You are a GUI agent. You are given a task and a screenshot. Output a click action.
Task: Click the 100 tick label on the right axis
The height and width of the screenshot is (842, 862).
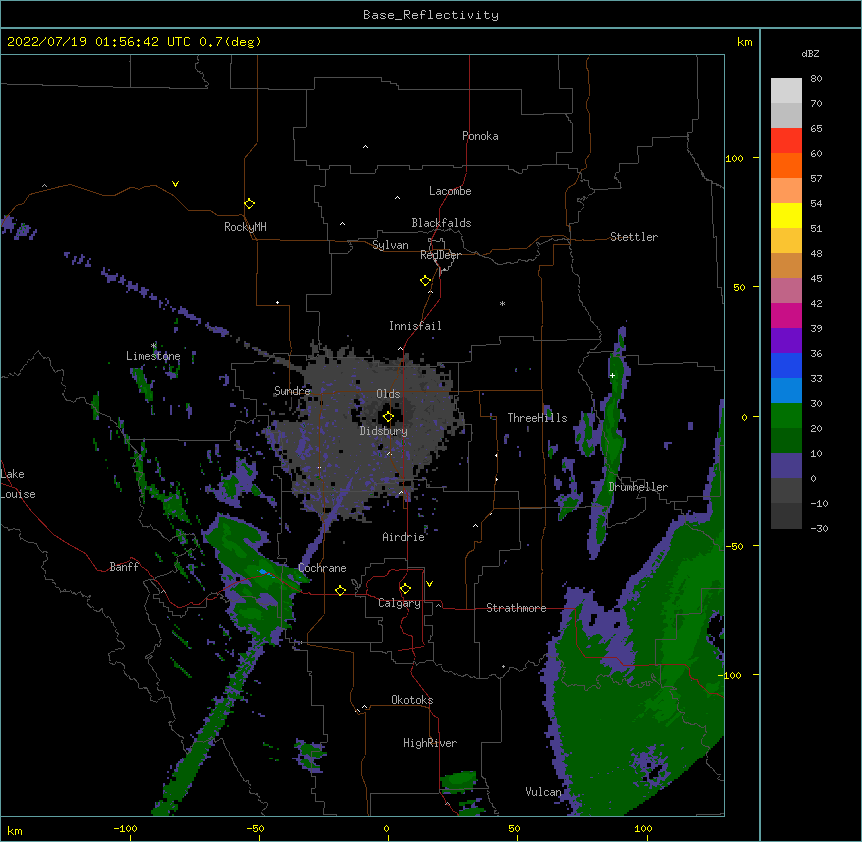point(734,158)
